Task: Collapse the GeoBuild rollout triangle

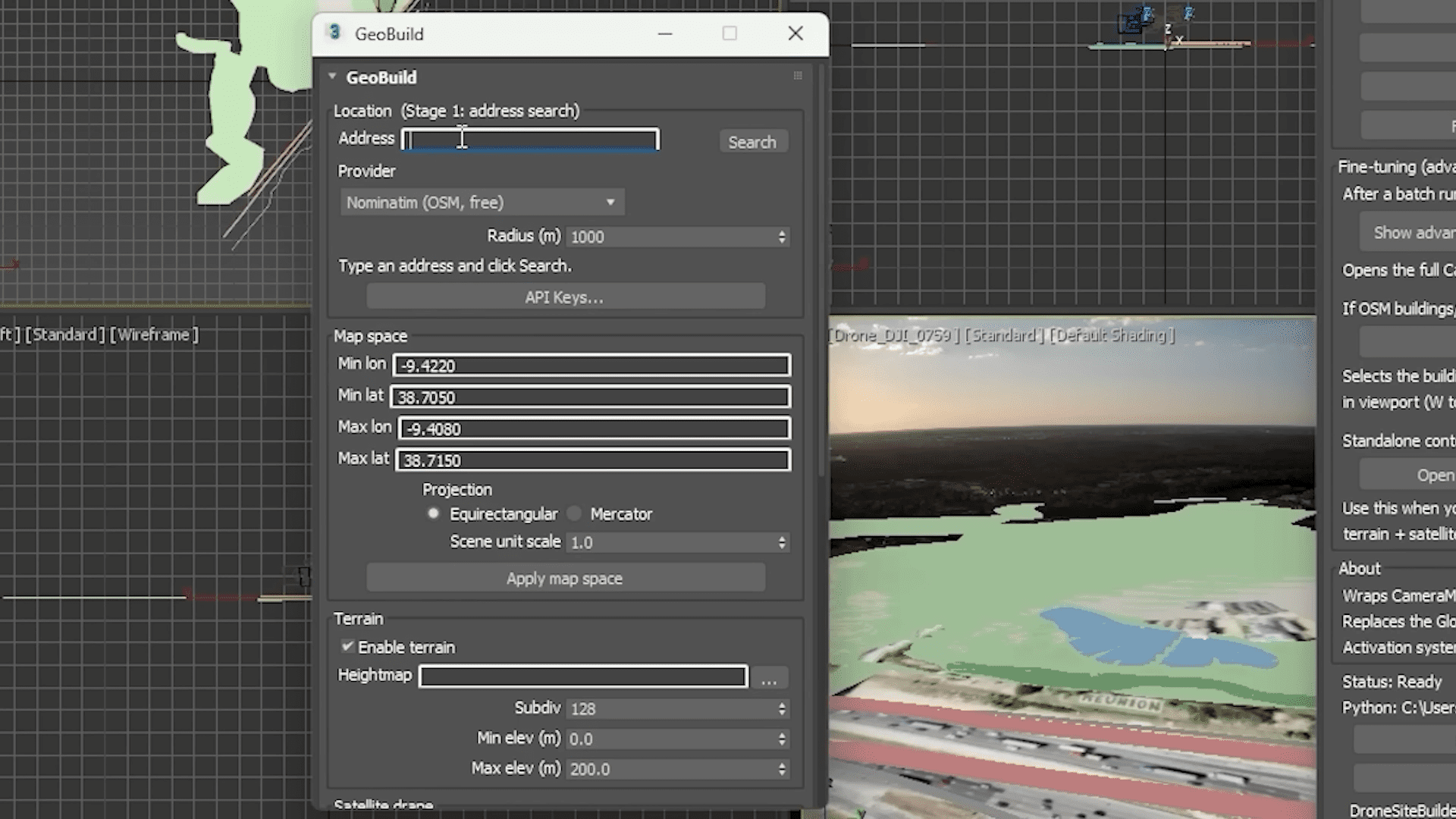Action: point(332,77)
